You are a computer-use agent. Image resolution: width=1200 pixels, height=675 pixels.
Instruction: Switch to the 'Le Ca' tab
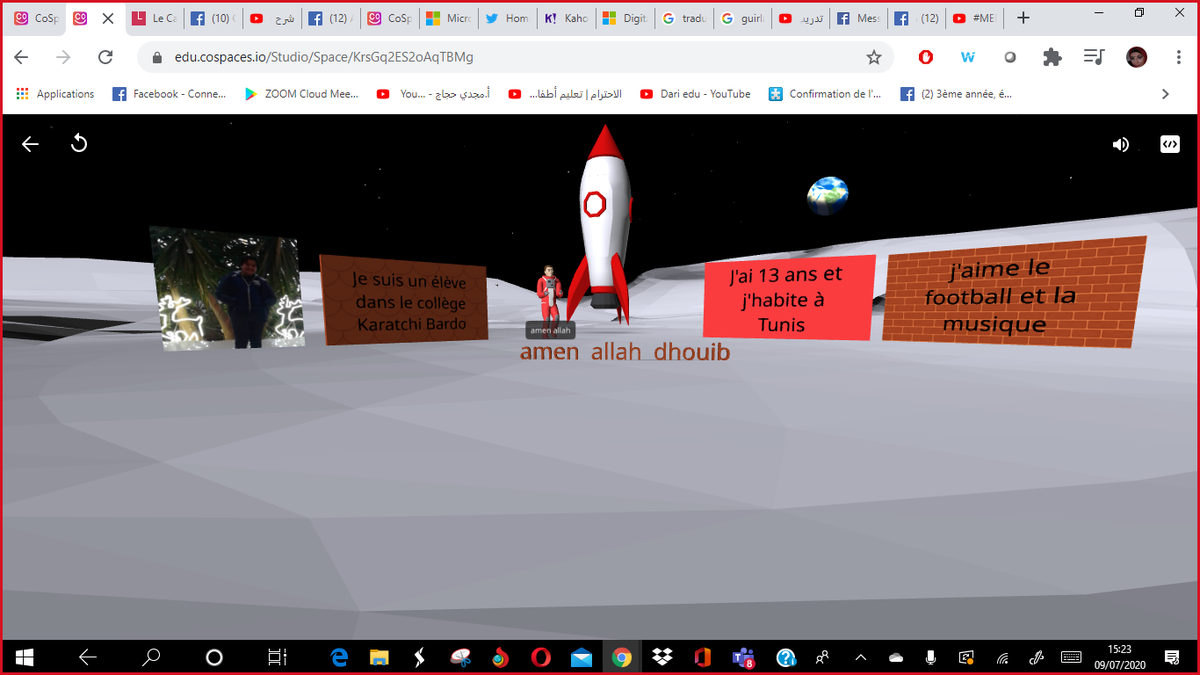pyautogui.click(x=154, y=18)
